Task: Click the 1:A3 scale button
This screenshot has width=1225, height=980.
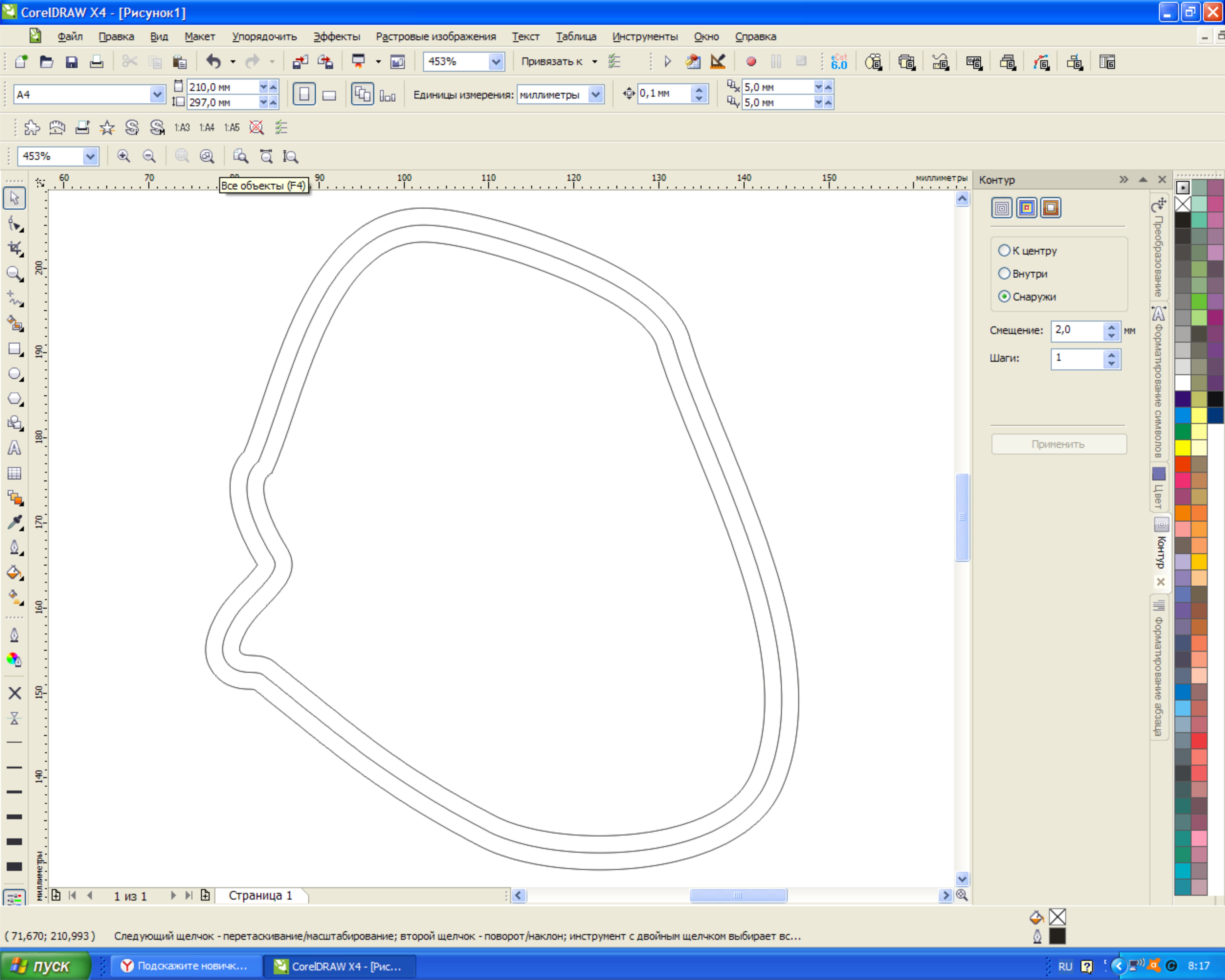Action: (x=182, y=127)
